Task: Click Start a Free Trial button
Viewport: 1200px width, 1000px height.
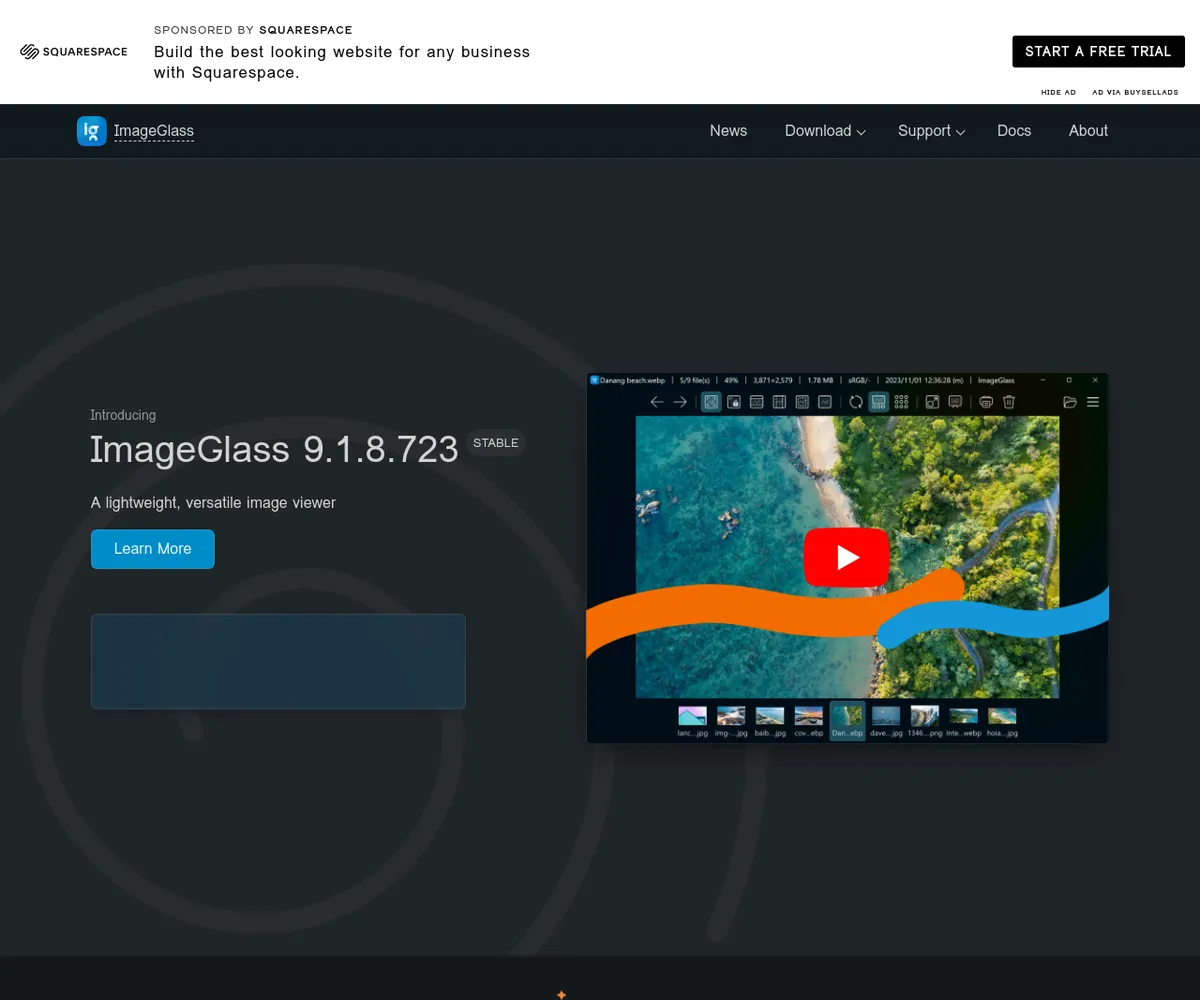Action: click(1098, 52)
